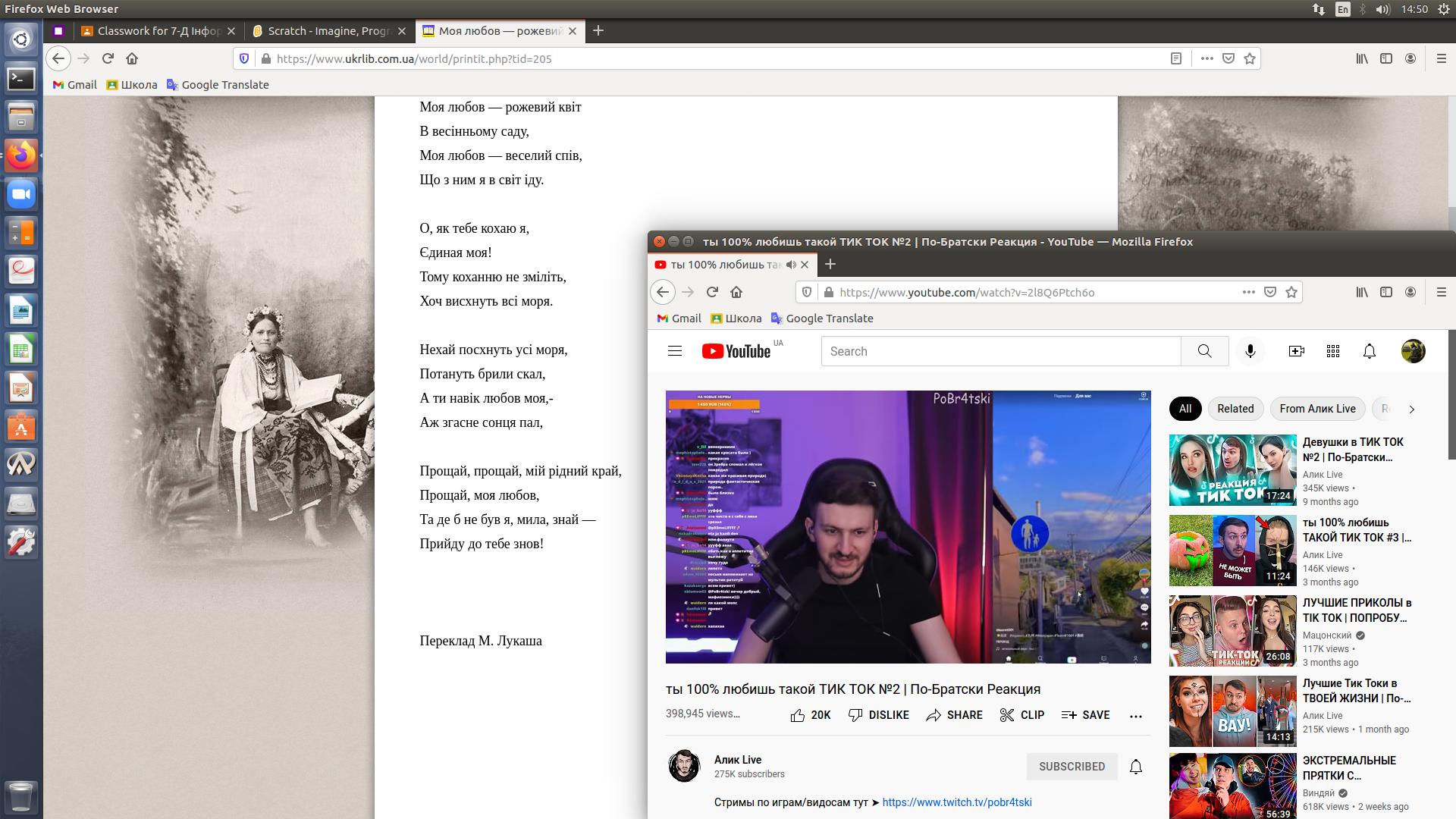Toggle channel notification bell beside Subscribed
Image resolution: width=1456 pixels, height=819 pixels.
coord(1136,767)
